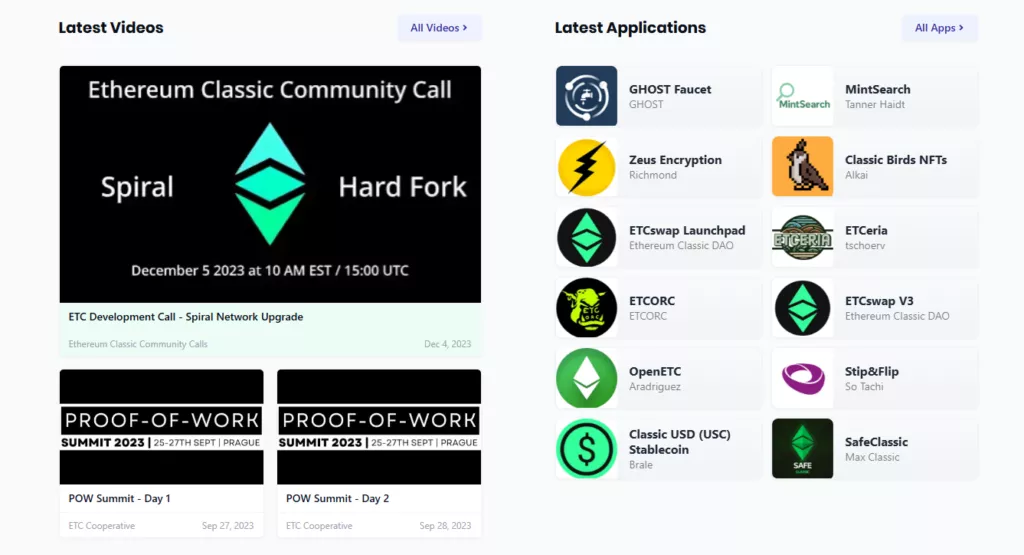This screenshot has height=555, width=1024.
Task: Open the ETCswap Launchpad icon
Action: (586, 237)
